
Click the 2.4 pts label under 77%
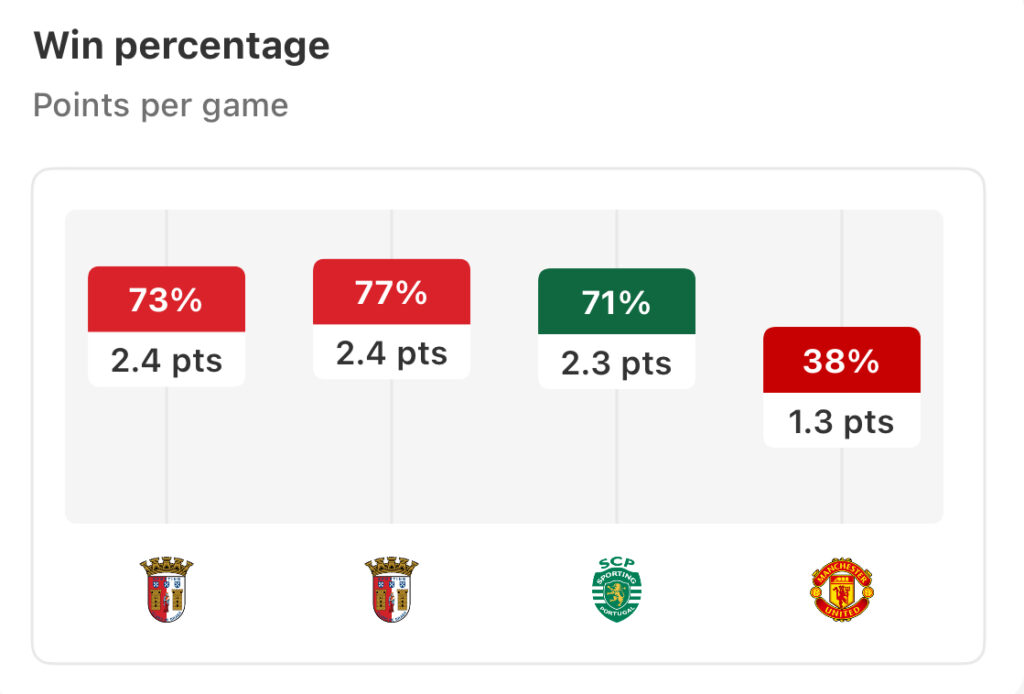(391, 353)
